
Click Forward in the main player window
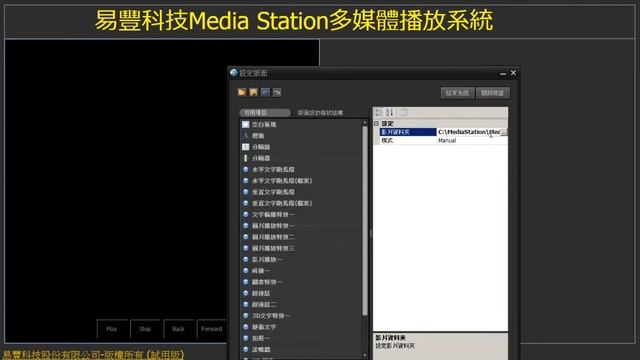click(x=211, y=329)
